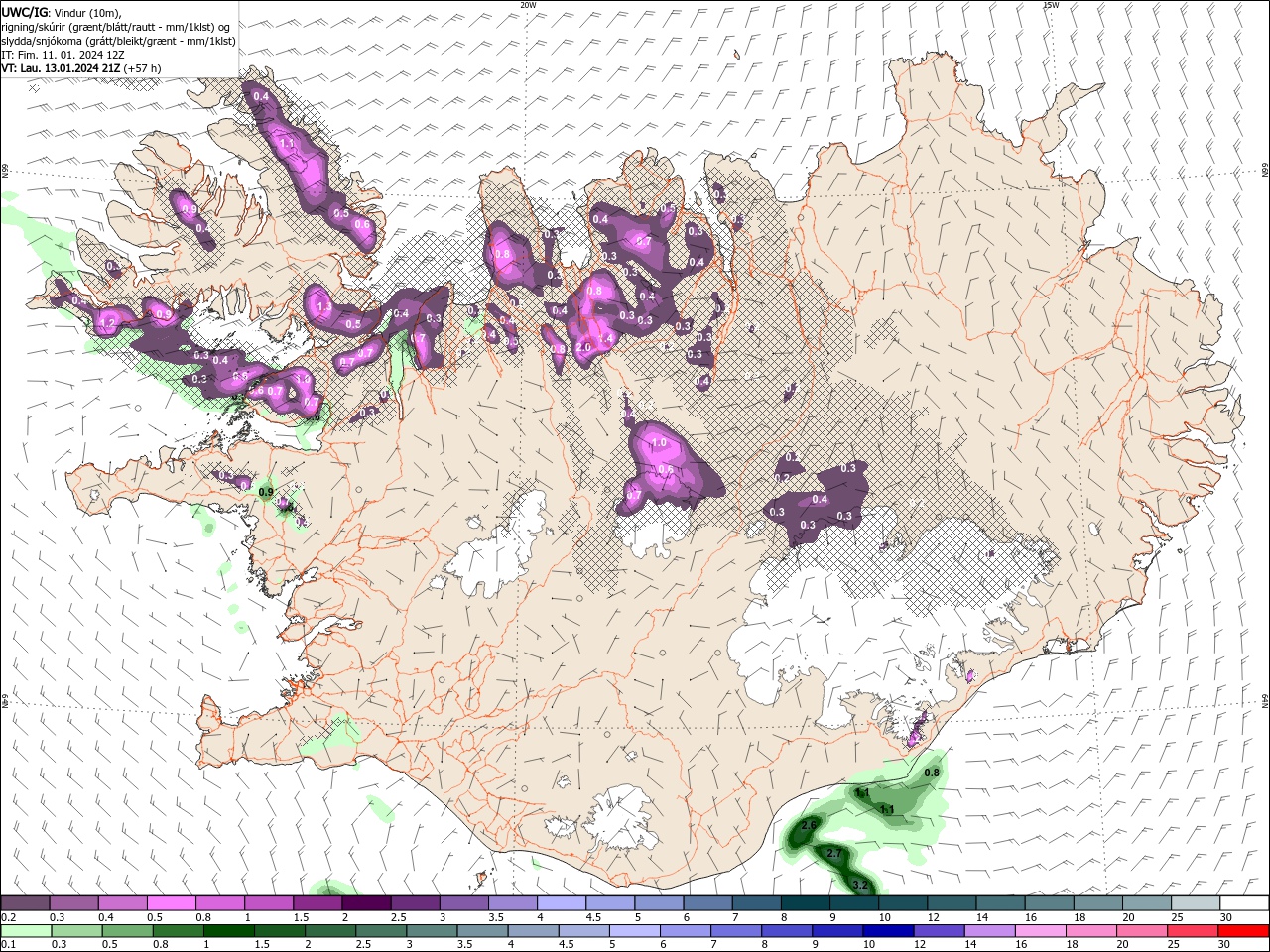Screen dimensions: 1270x952
Task: Pick snow scale swatch between 25 and 30
Action: click(x=1196, y=903)
